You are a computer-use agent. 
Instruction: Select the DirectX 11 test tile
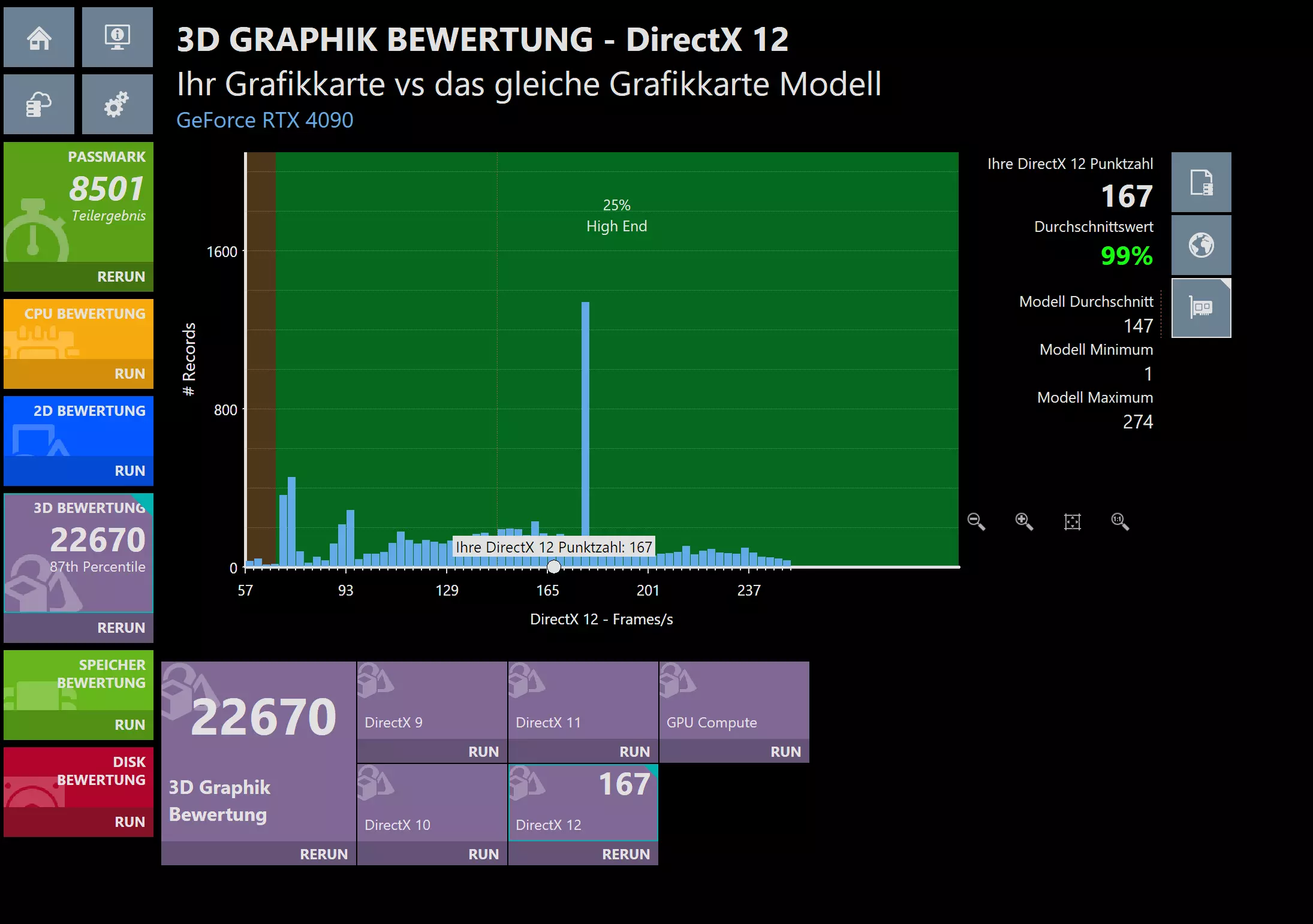click(583, 700)
